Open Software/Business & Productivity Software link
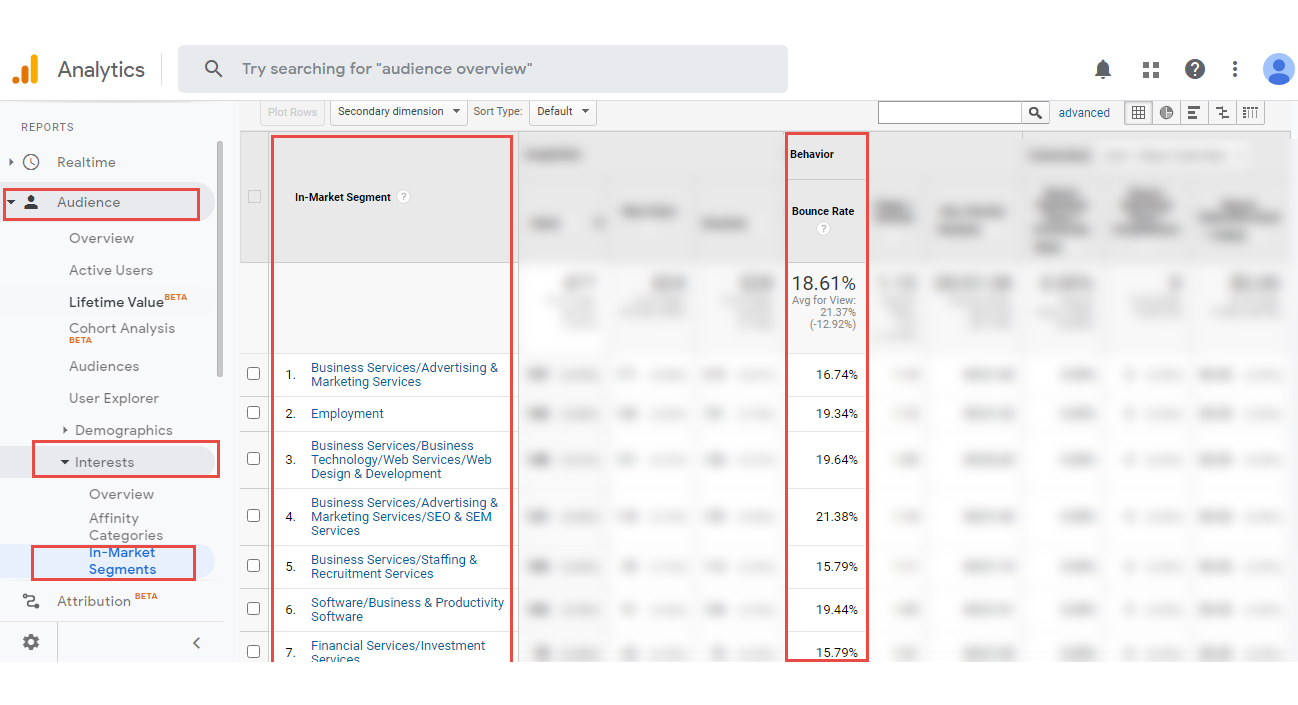Screen dimensions: 1298x705 pos(407,609)
